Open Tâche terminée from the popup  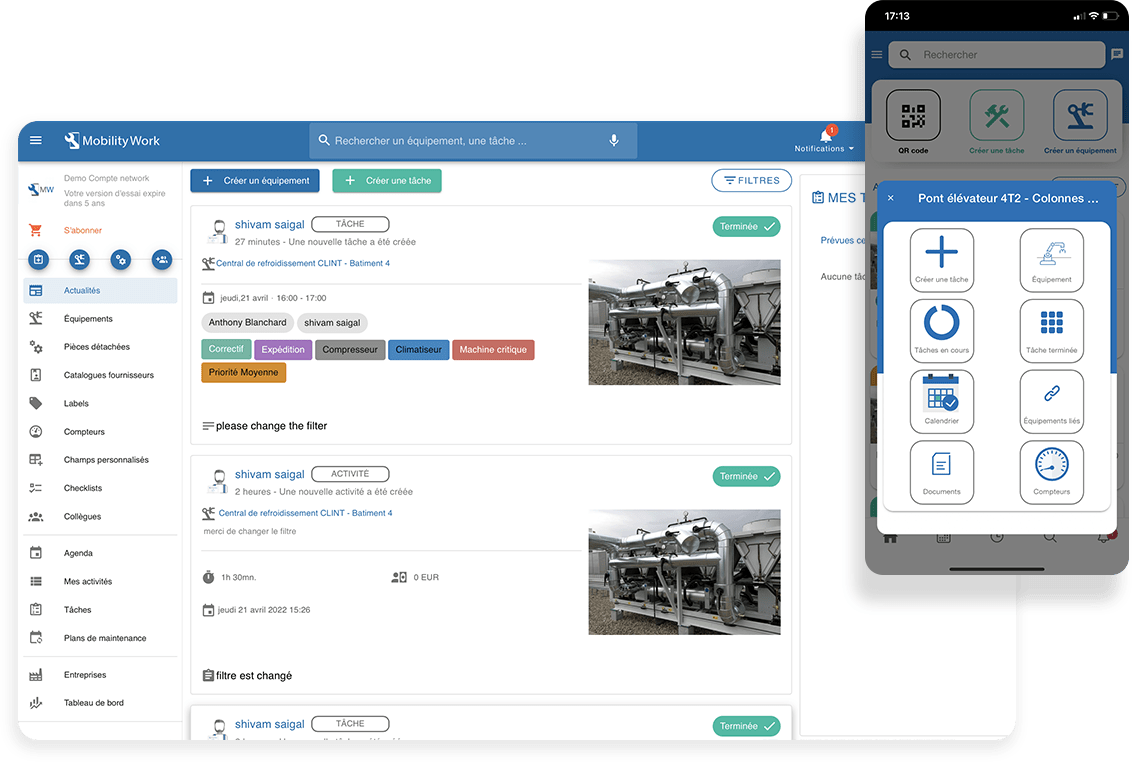pos(1051,330)
